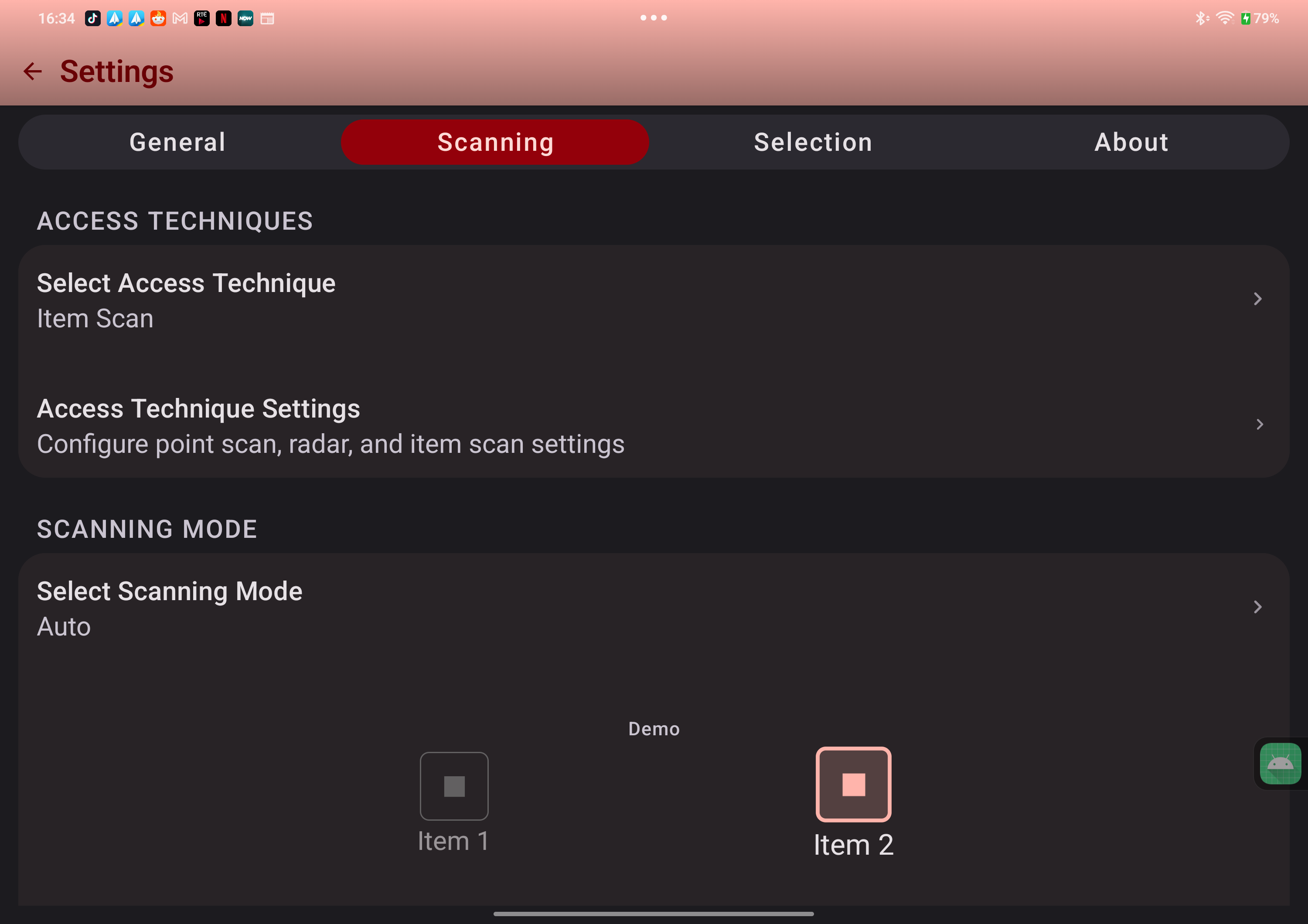Viewport: 1308px width, 924px height.
Task: Open Select Access Technique row
Action: (654, 301)
